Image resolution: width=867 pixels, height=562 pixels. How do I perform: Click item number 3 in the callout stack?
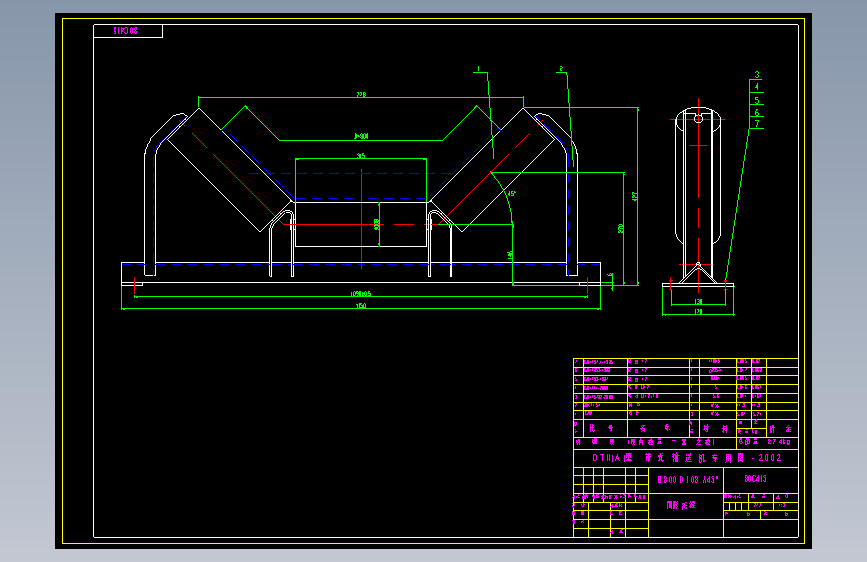coord(757,75)
